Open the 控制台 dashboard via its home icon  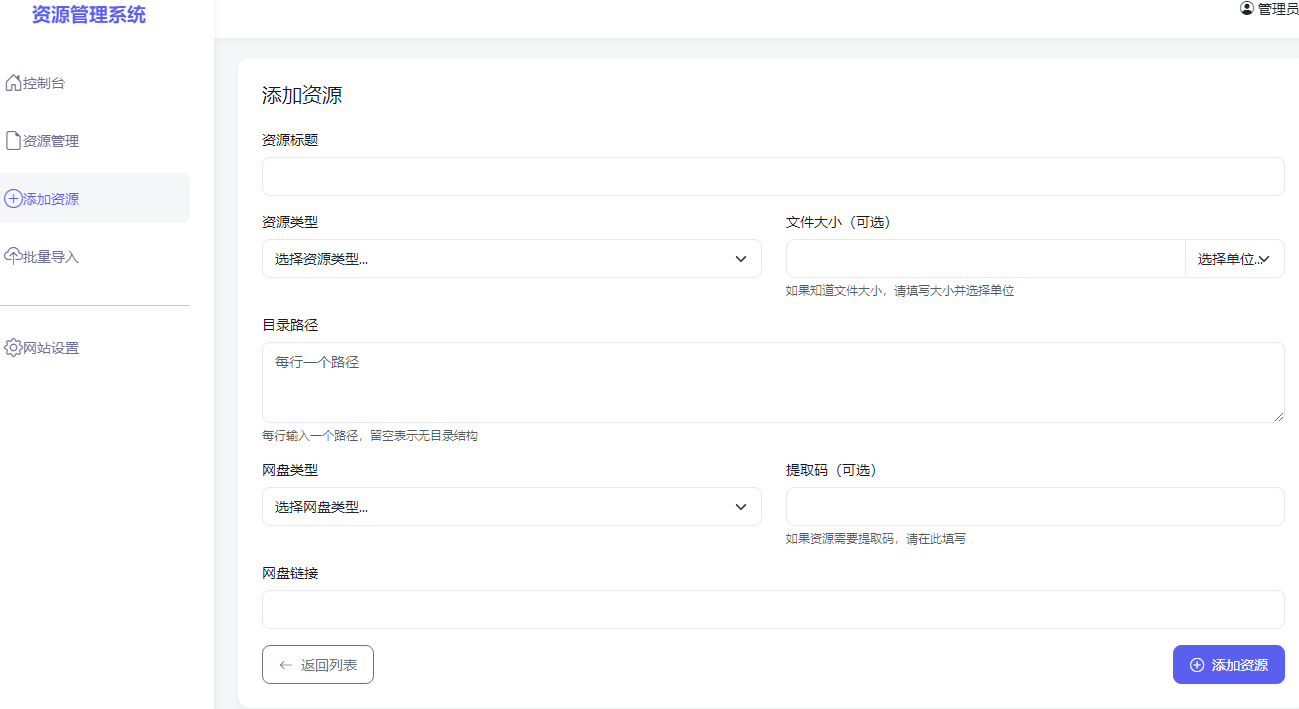coord(13,82)
